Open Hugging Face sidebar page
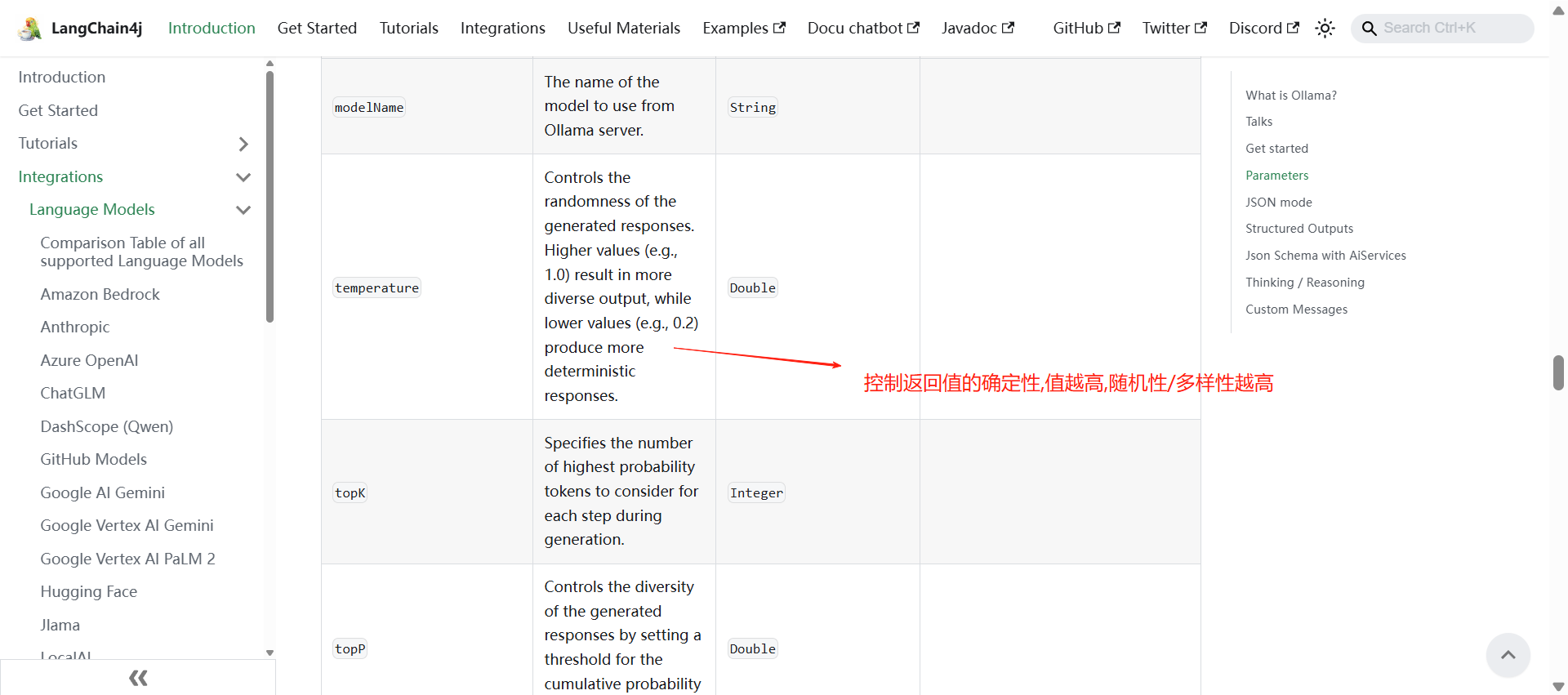Screen dimensions: 1568x695 pos(89,592)
